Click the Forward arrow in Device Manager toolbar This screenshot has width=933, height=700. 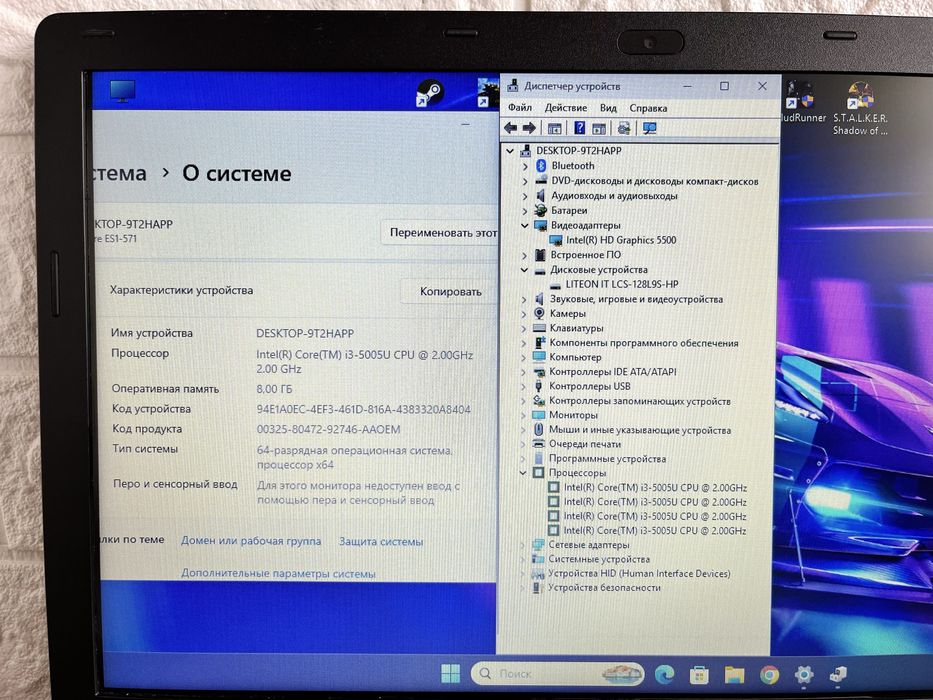tap(529, 127)
